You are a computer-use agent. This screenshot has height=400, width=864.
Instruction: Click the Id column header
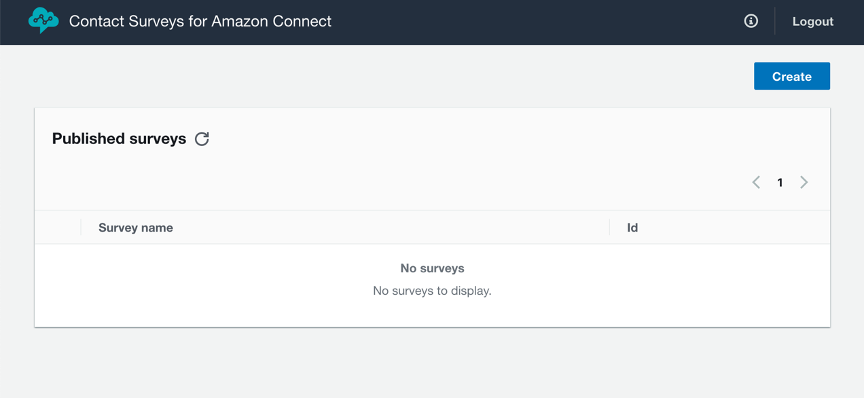click(x=632, y=228)
